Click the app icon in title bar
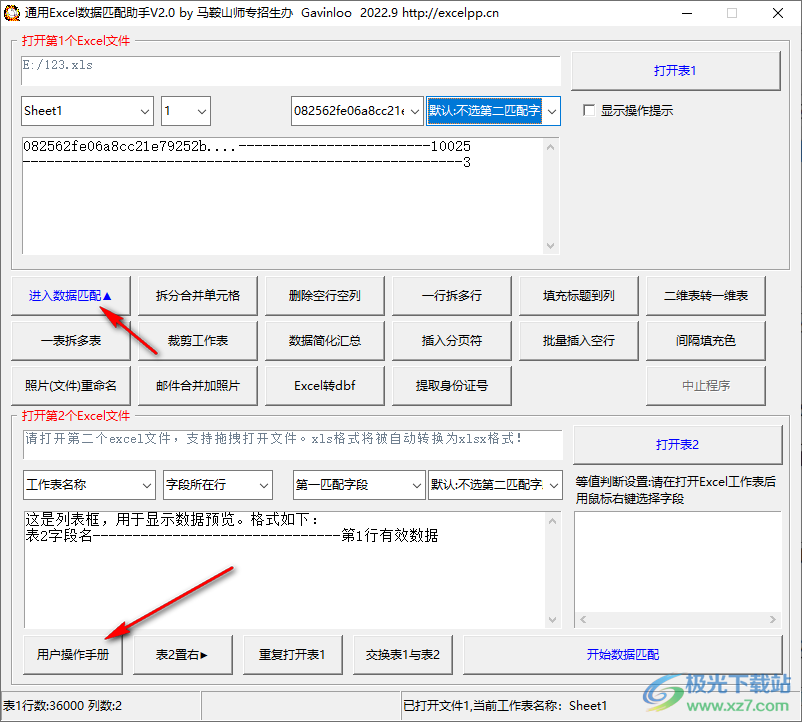Image resolution: width=802 pixels, height=722 pixels. [11, 13]
